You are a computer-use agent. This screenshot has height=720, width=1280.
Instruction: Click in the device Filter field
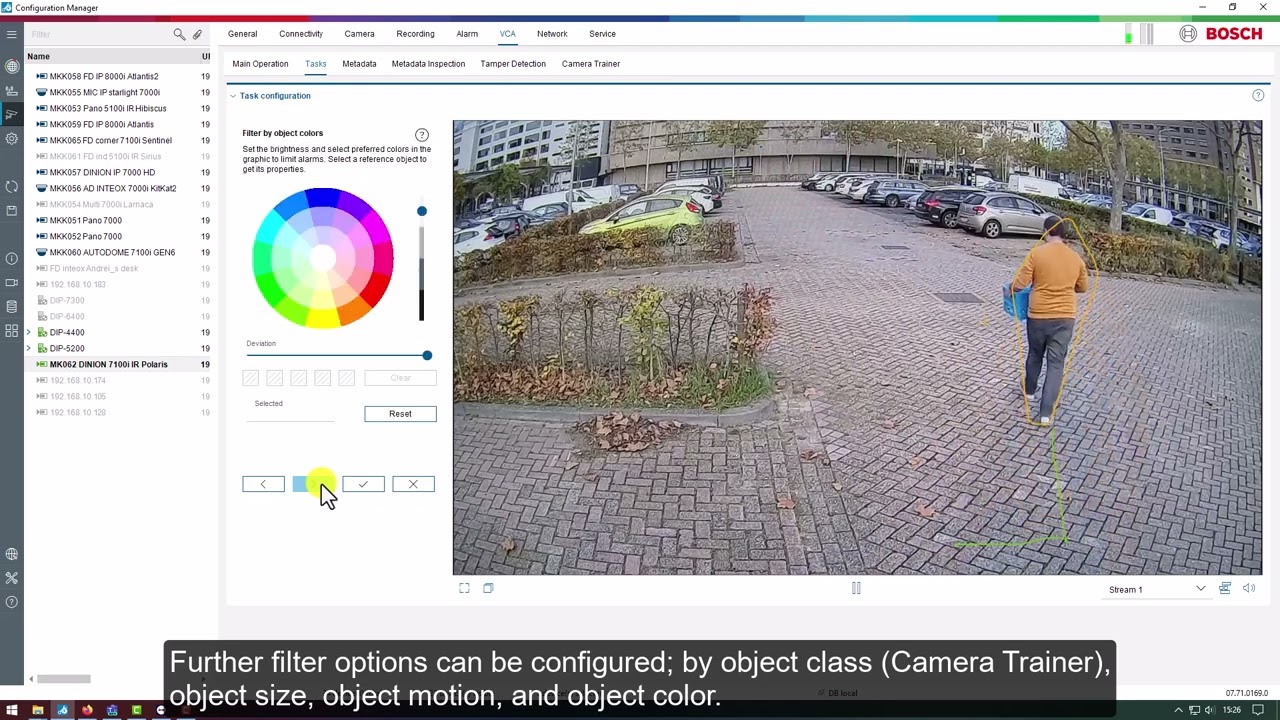[100, 34]
